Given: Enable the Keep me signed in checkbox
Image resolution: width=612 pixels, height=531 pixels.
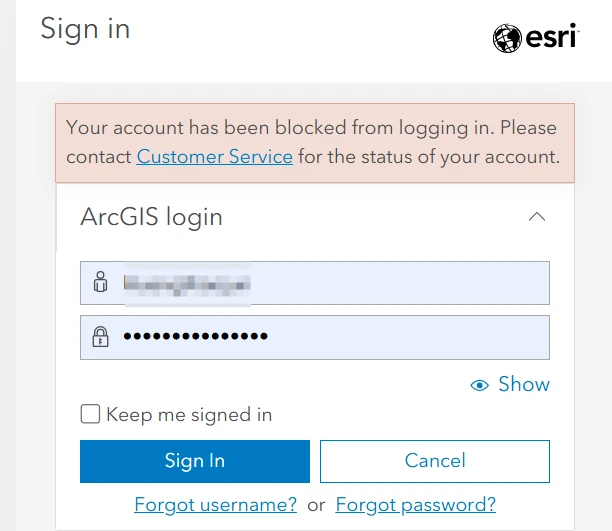Looking at the screenshot, I should [90, 414].
